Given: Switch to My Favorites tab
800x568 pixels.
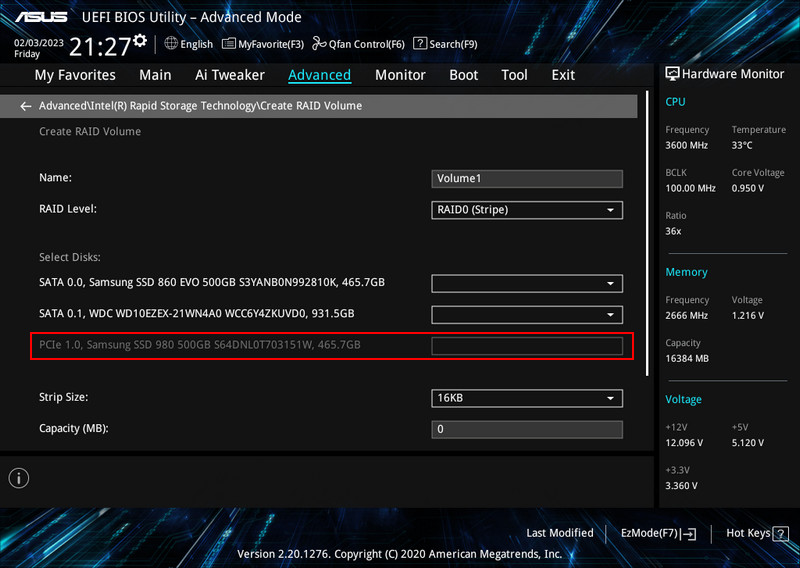Looking at the screenshot, I should pyautogui.click(x=75, y=75).
